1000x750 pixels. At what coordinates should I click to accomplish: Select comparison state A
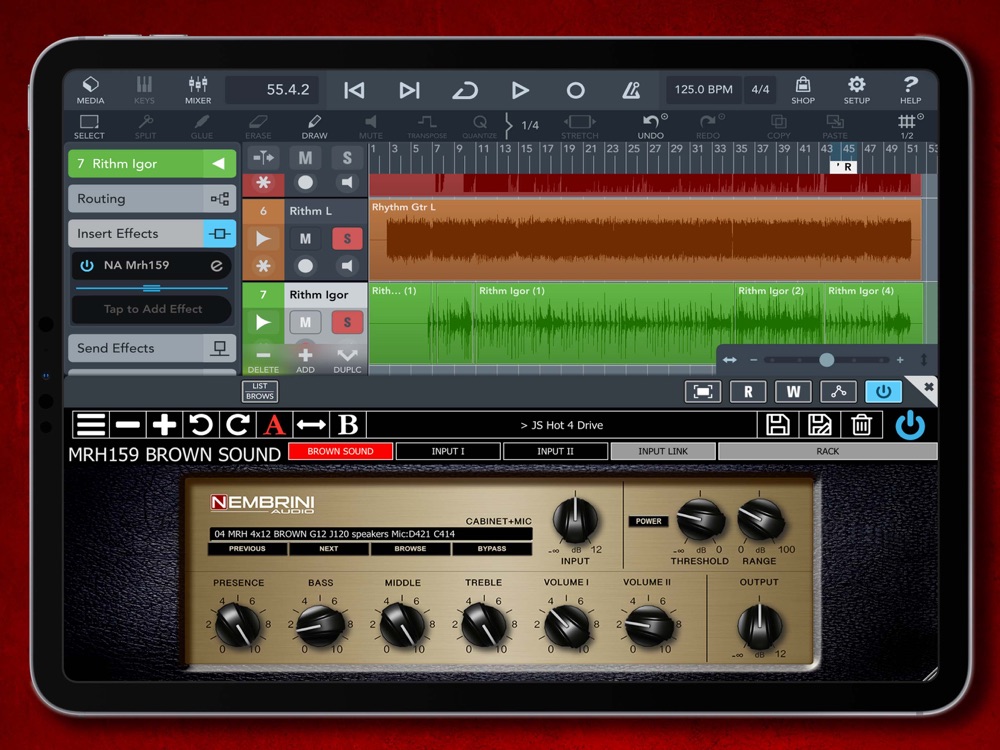click(x=274, y=425)
